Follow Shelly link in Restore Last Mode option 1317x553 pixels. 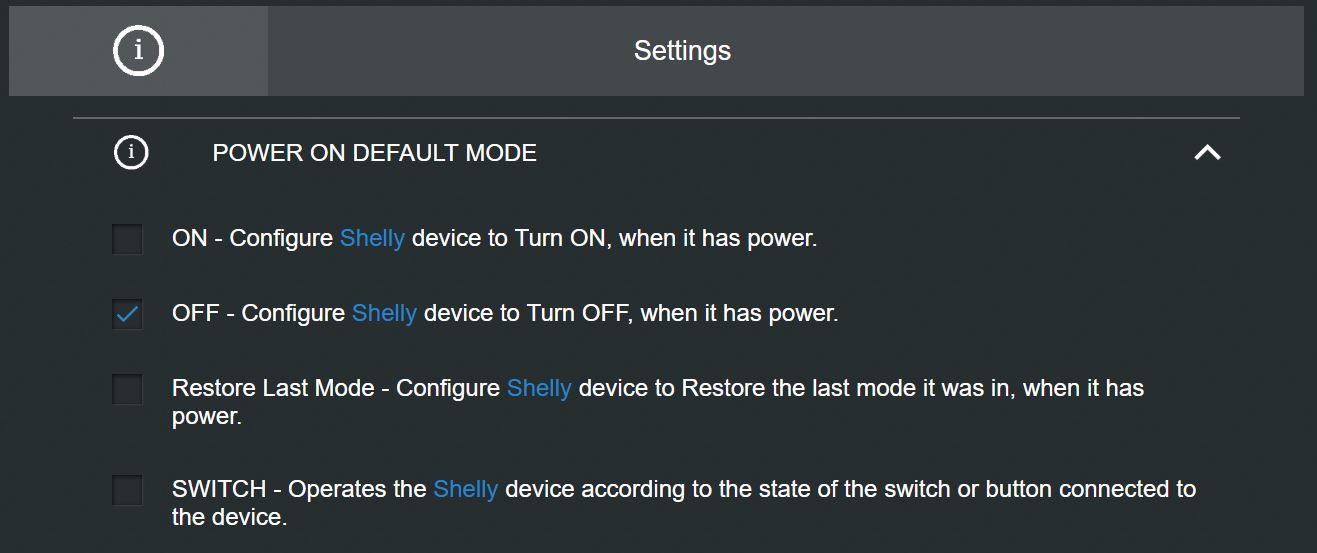(539, 388)
